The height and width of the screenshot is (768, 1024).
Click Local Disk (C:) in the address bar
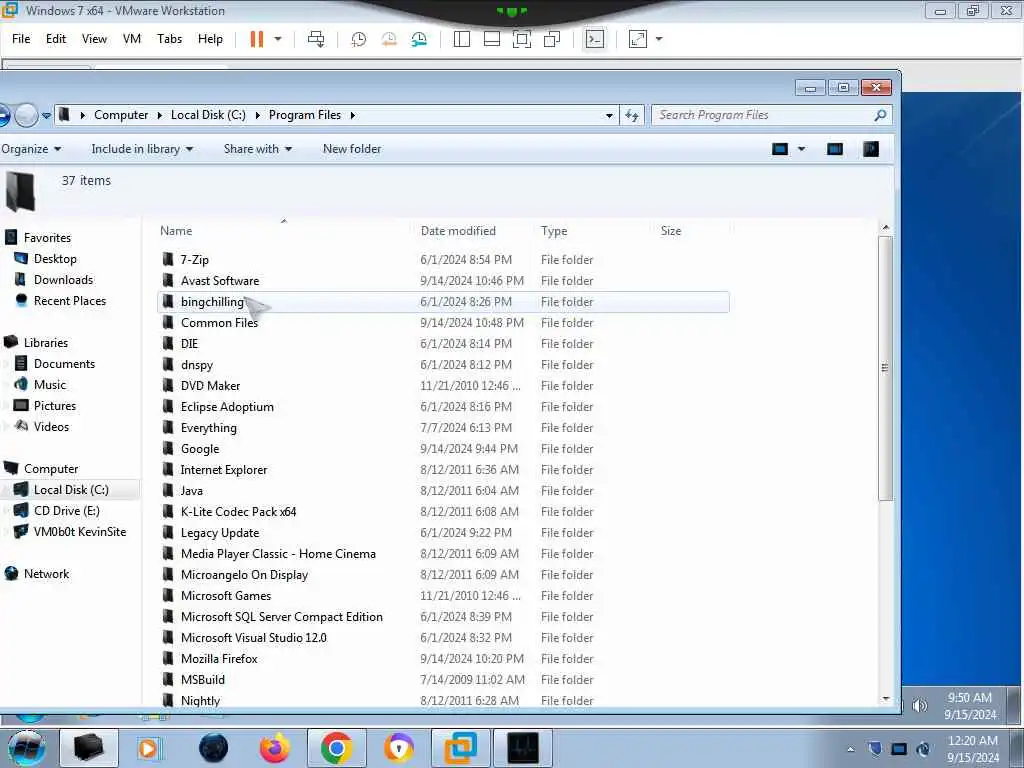point(208,115)
